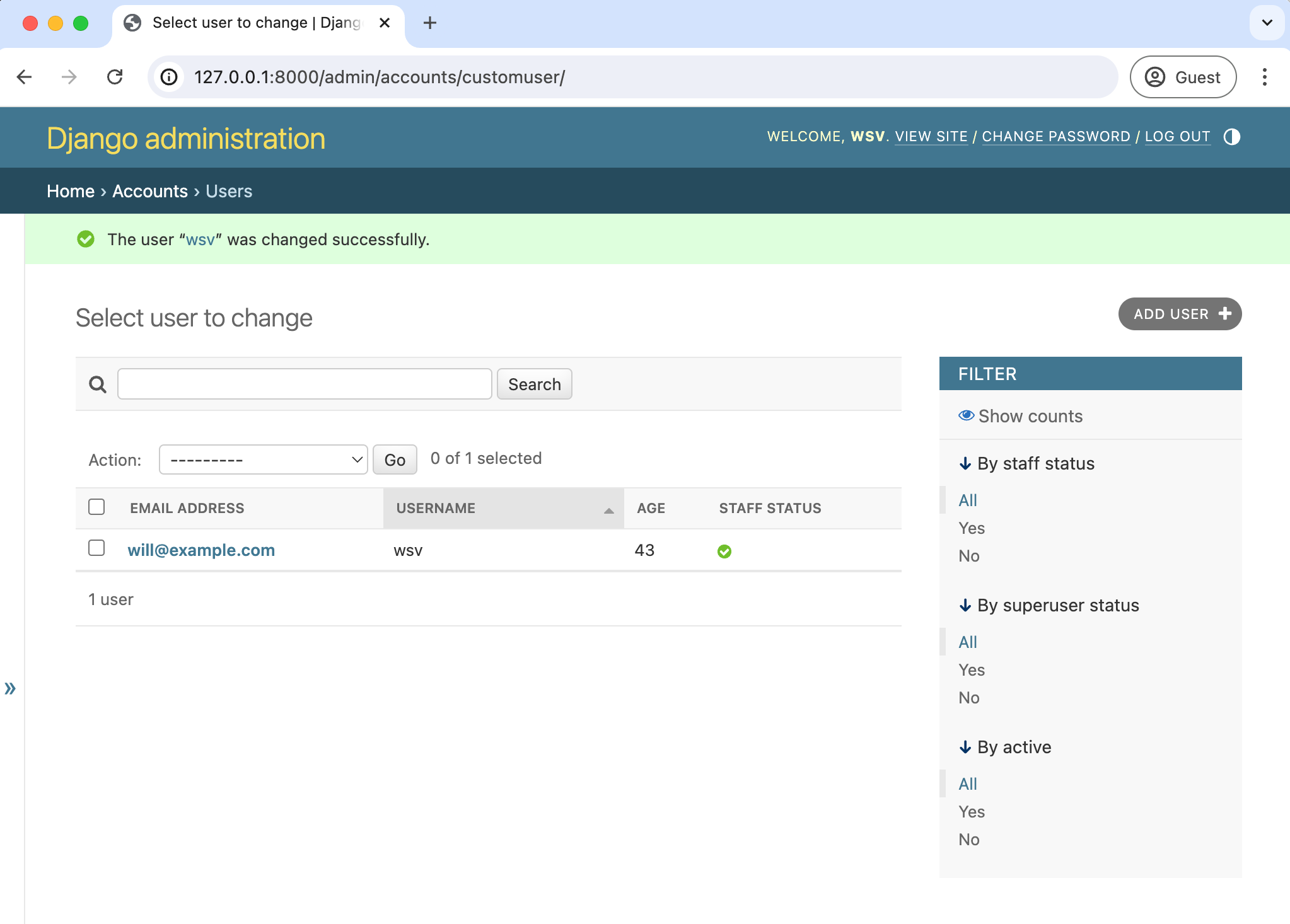Viewport: 1290px width, 924px height.
Task: Filter staff status by No
Action: tap(969, 556)
